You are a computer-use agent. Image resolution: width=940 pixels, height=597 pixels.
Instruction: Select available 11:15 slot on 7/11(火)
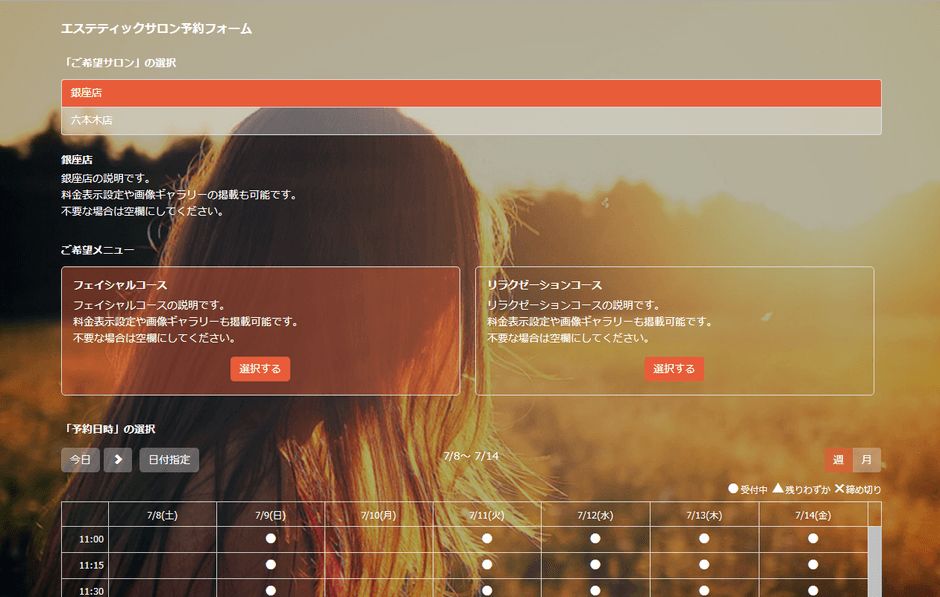487,566
